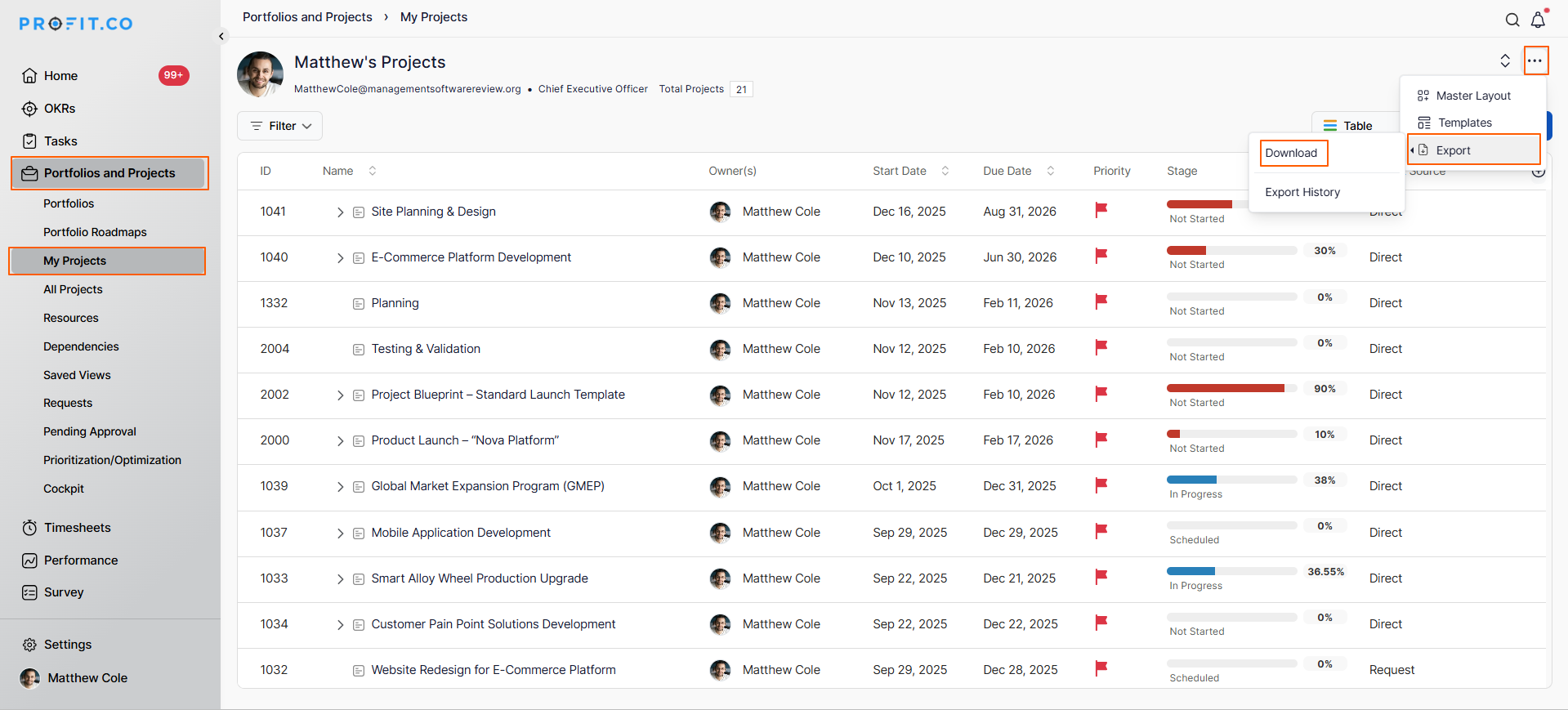Click the project icon beside Planning
Viewport: 1568px width, 710px height.
(x=358, y=303)
